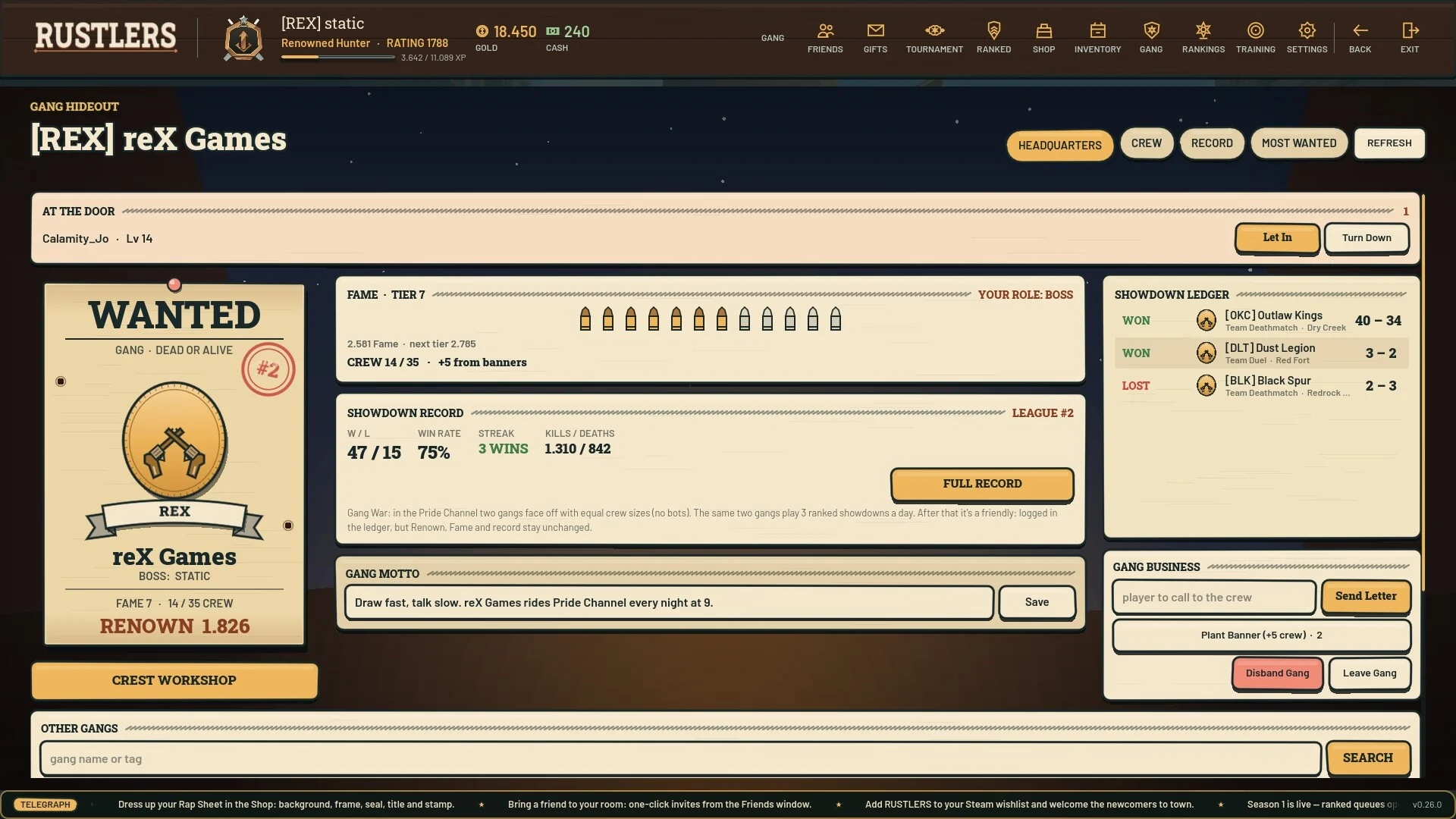
Task: Focus the gang name or tag field
Action: [x=680, y=759]
